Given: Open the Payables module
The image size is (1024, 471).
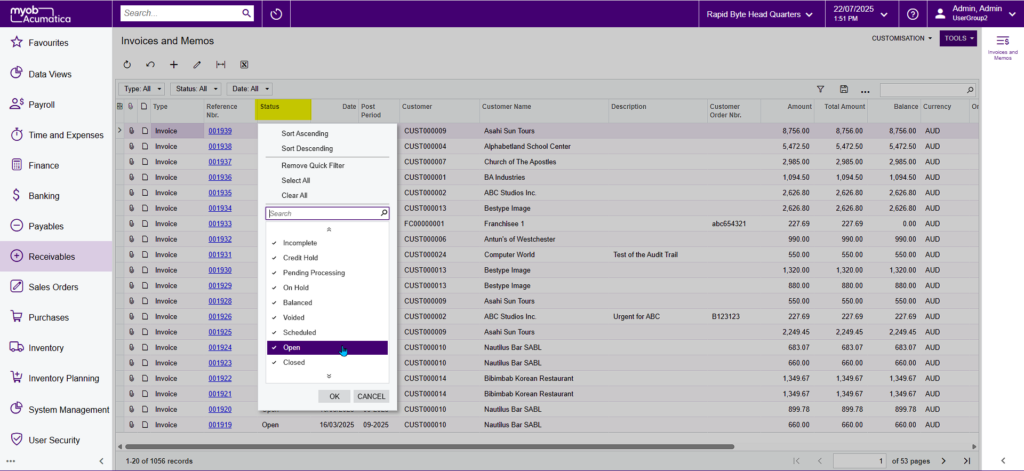Looking at the screenshot, I should point(45,226).
